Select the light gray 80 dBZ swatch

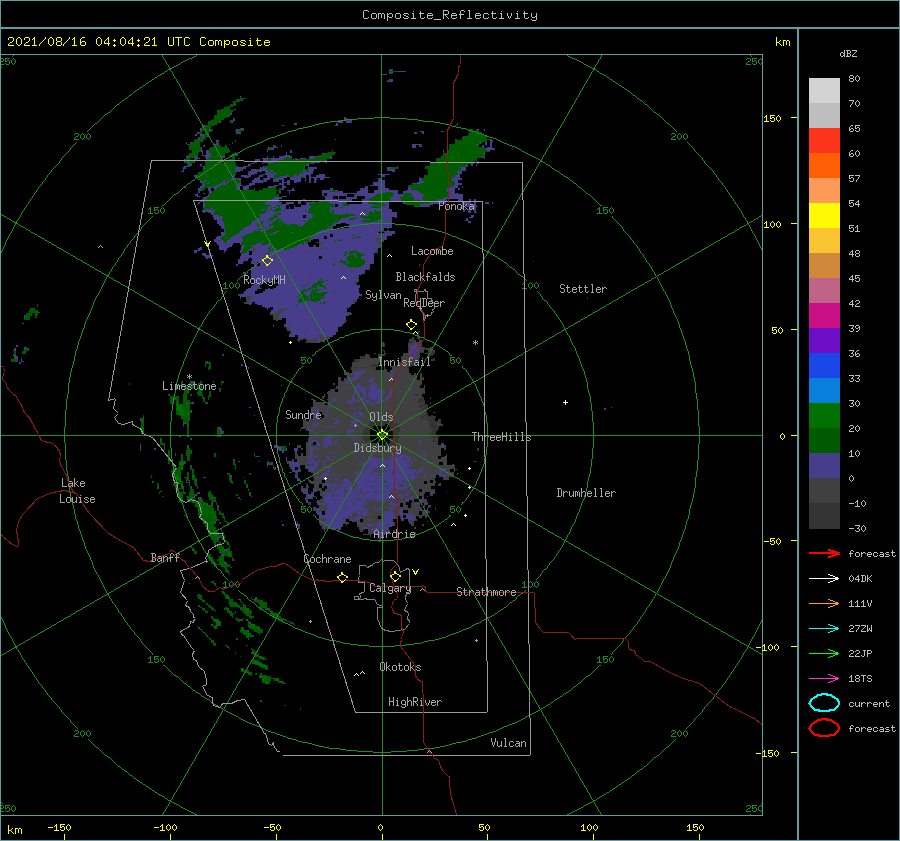(824, 90)
